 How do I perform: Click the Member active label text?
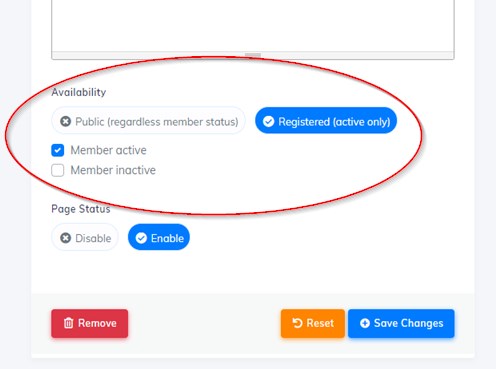tap(108, 150)
